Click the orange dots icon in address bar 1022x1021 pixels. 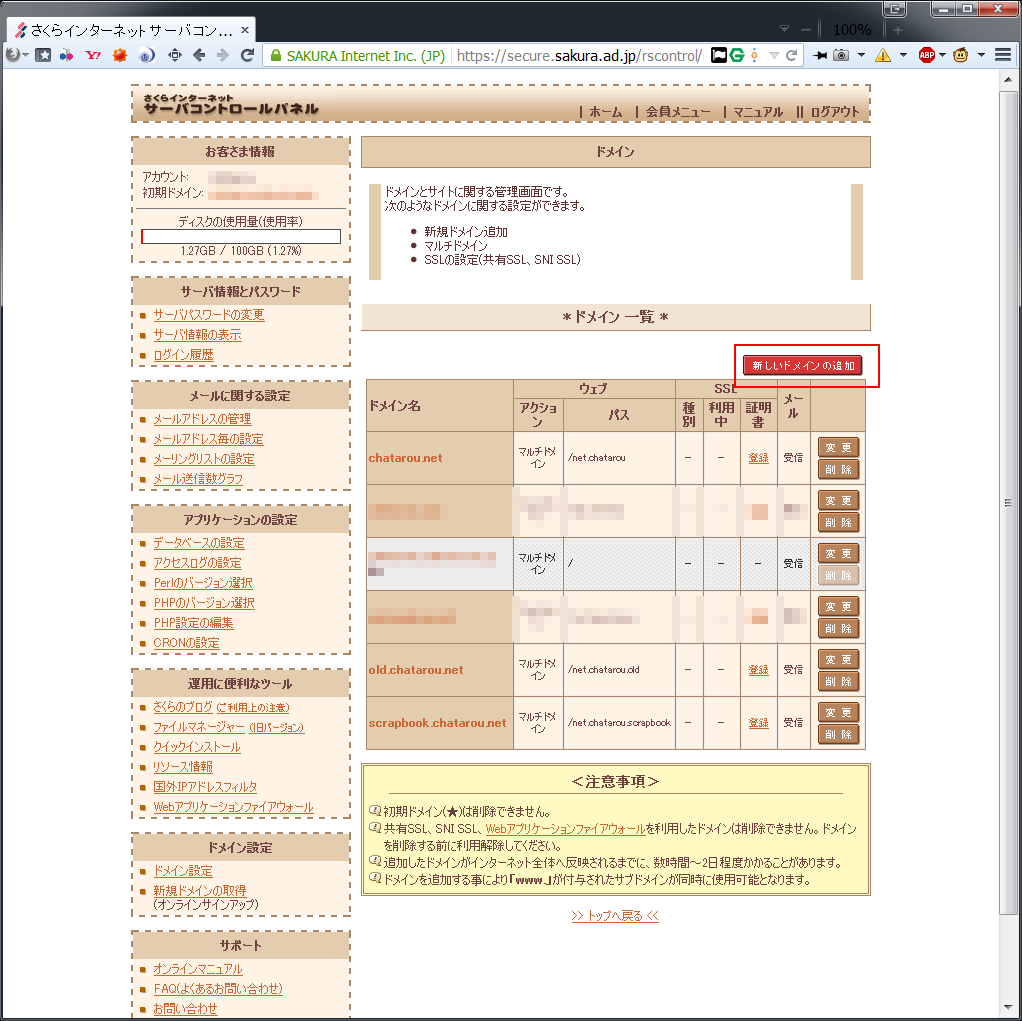754,55
